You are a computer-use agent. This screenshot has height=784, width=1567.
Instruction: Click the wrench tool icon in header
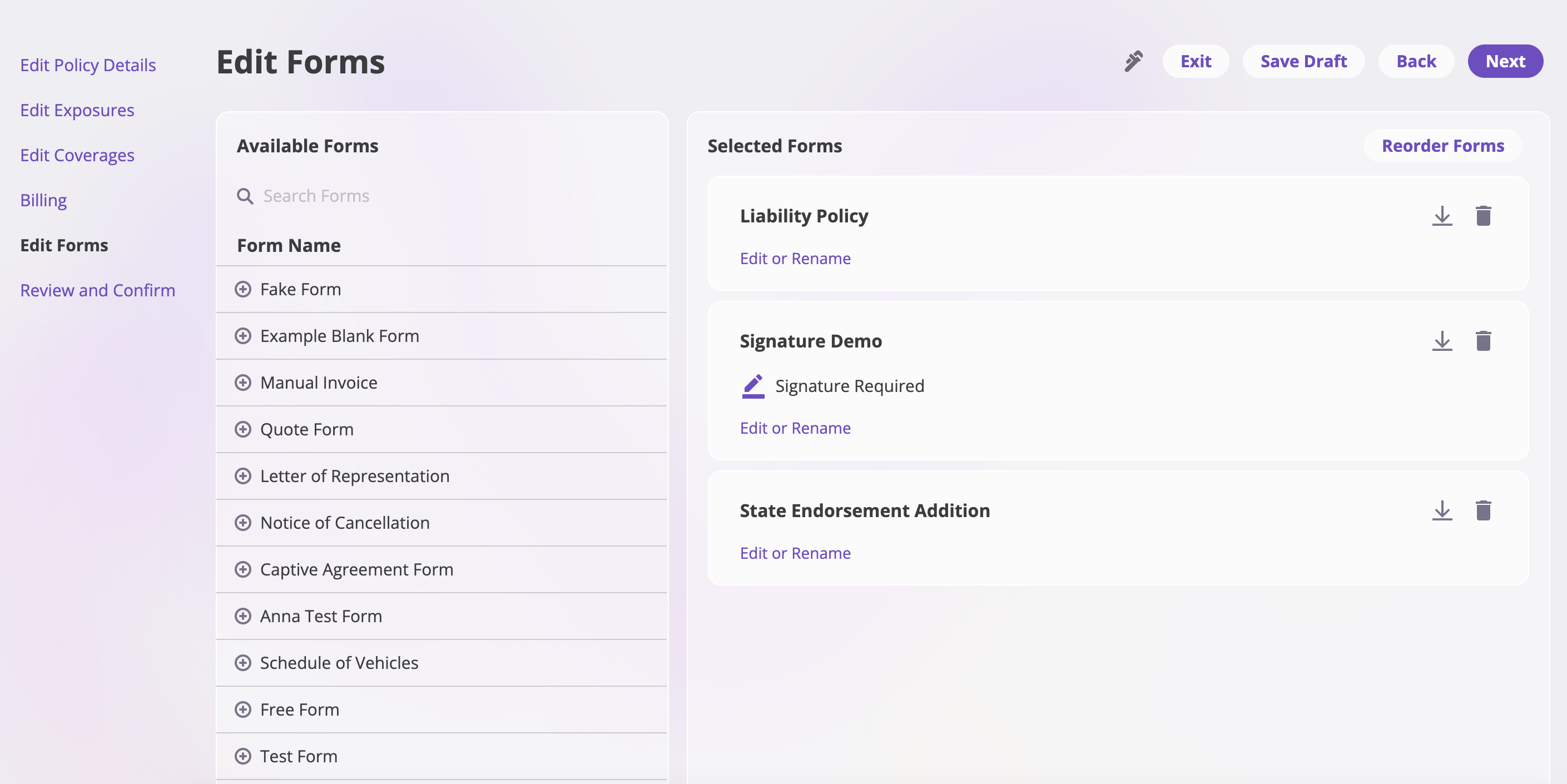pyautogui.click(x=1133, y=61)
